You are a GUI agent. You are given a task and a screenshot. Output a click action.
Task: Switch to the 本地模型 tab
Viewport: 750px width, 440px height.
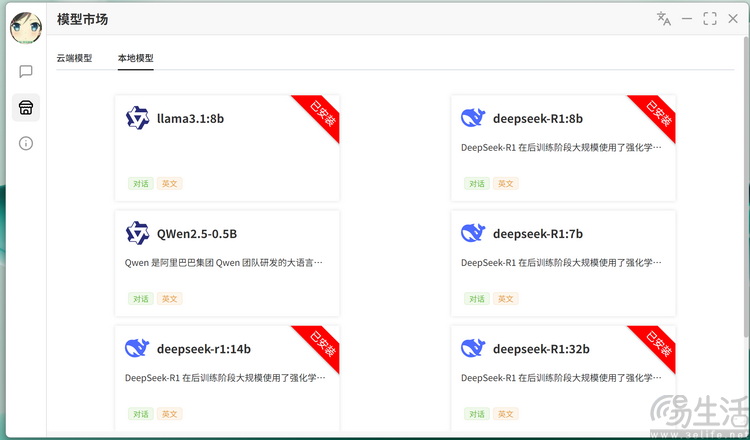click(x=136, y=58)
